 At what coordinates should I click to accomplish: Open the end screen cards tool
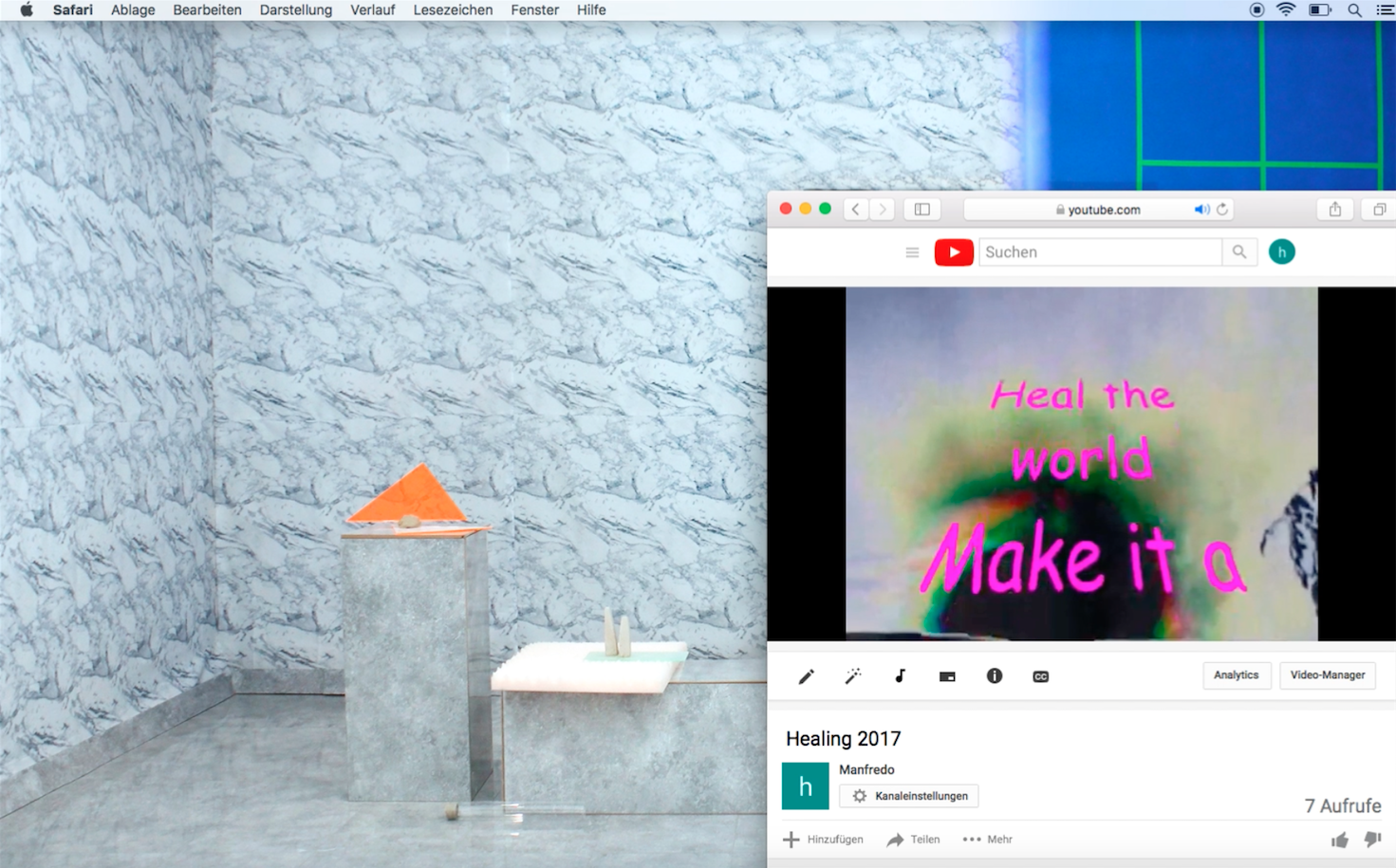click(947, 676)
